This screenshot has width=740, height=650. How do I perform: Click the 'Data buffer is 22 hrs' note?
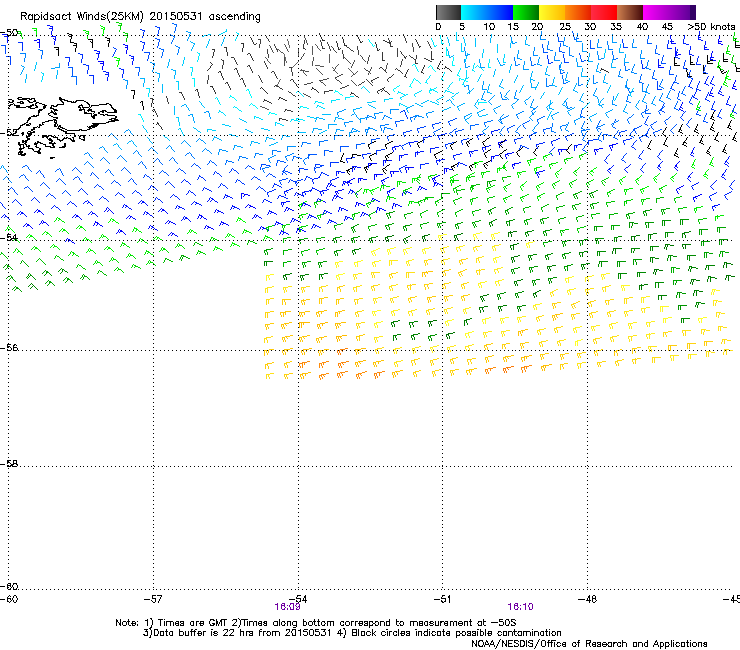coord(352,633)
